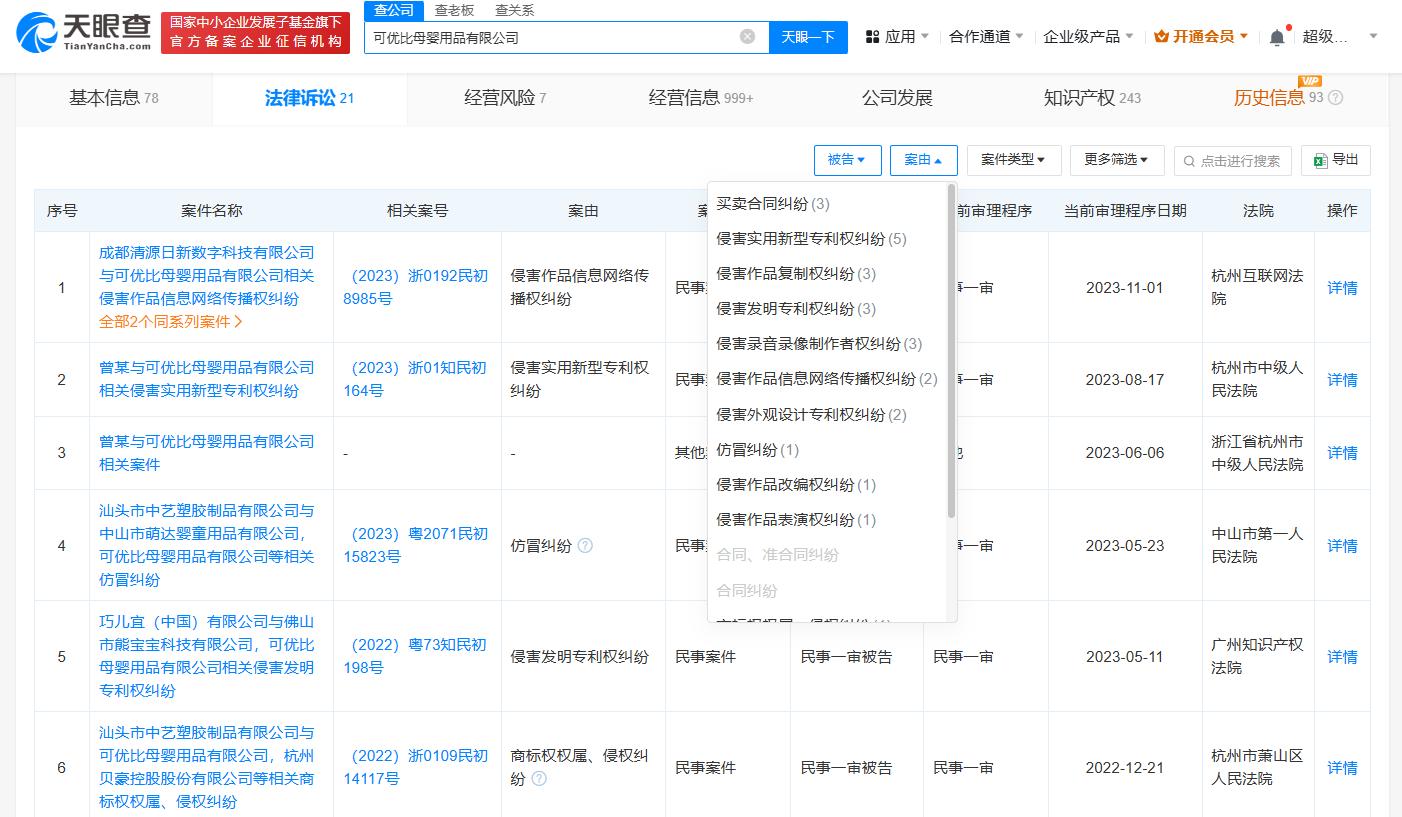Open the 被告 filter dropdown
Screen dimensions: 1402x817
[848, 160]
